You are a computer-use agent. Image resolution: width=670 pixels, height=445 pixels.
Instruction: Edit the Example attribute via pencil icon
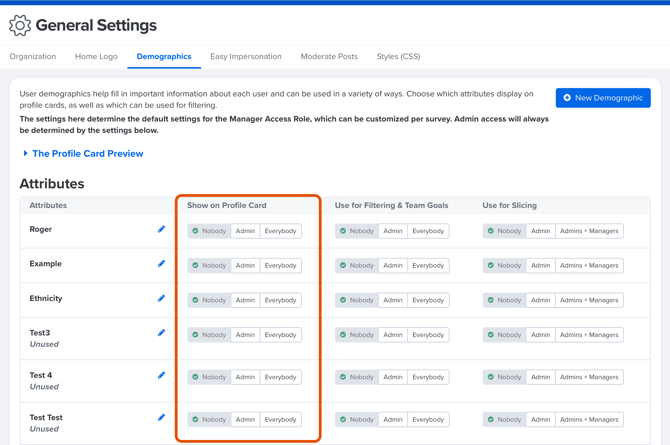click(x=161, y=264)
